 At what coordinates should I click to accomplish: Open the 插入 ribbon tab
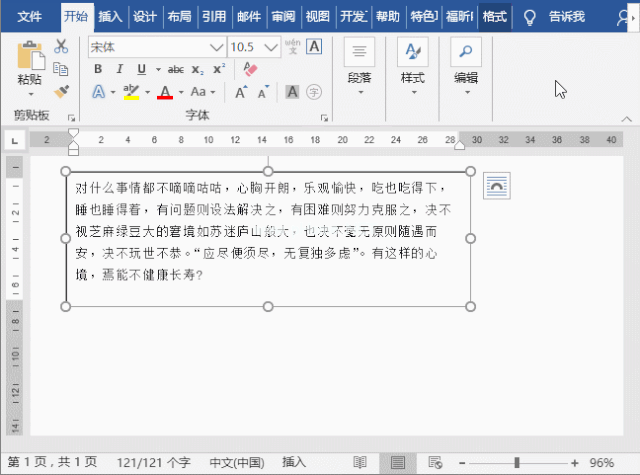(x=110, y=17)
